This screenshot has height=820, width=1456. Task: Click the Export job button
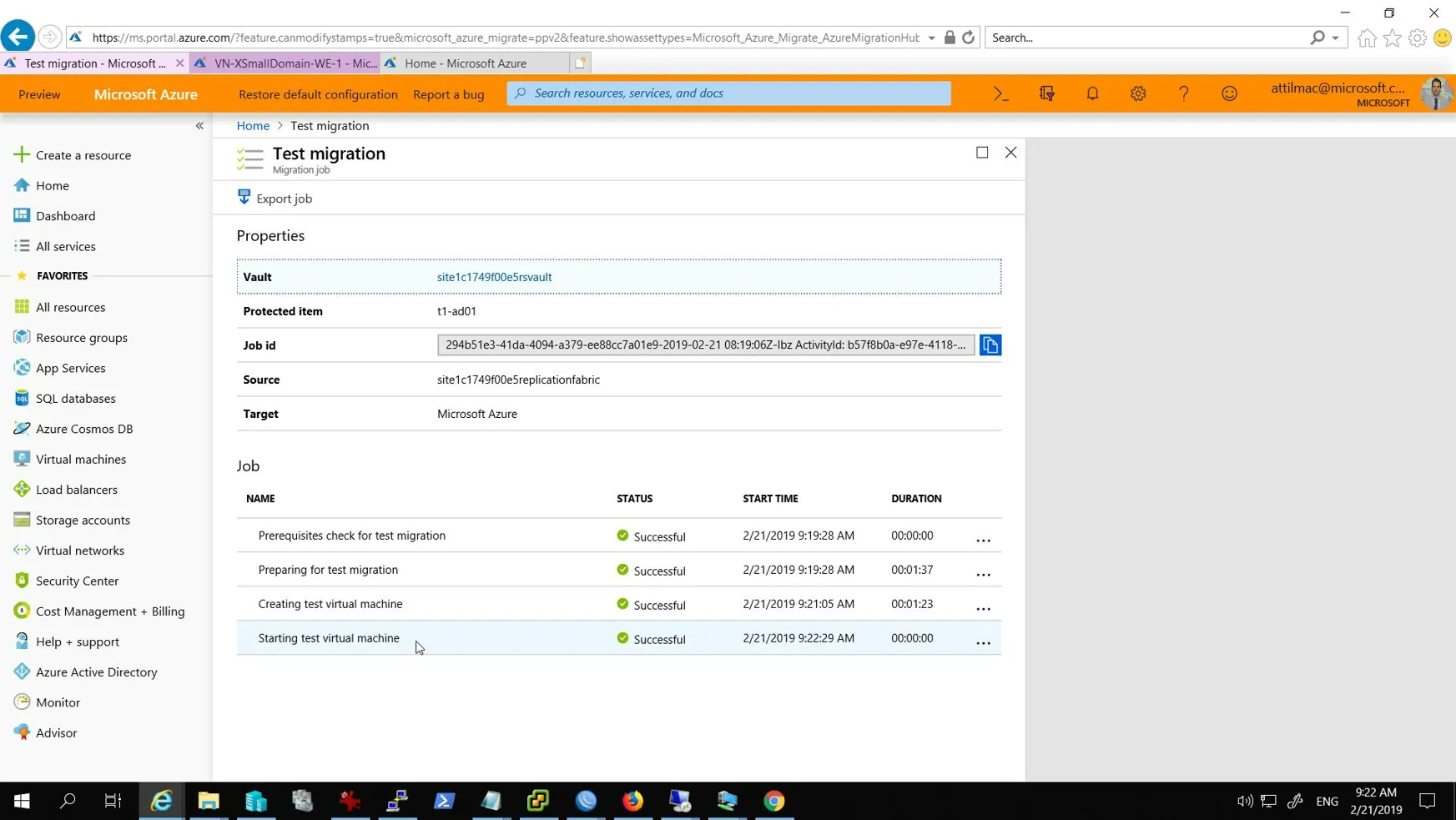(x=275, y=198)
